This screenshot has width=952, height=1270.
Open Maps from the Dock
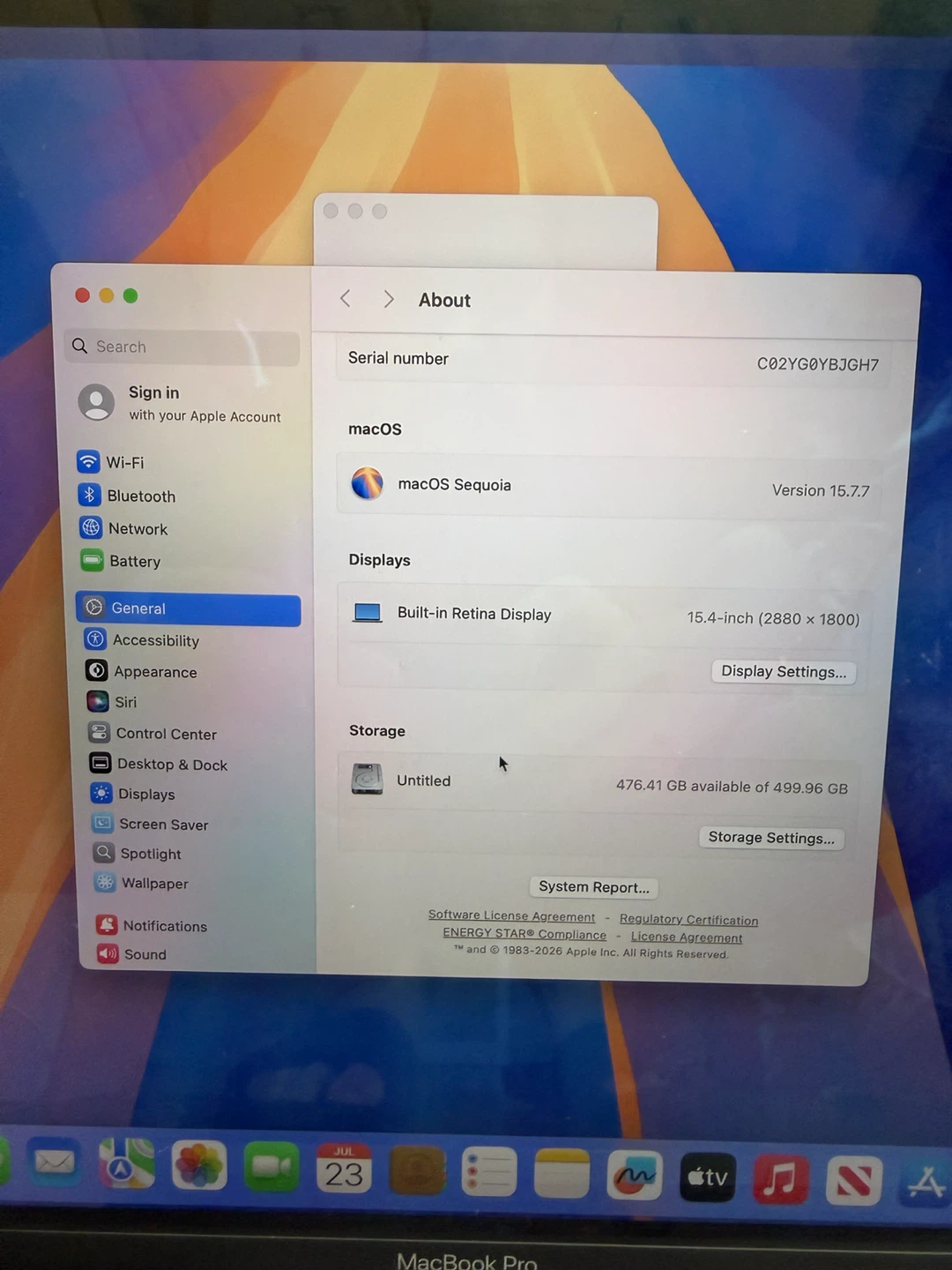(x=126, y=1164)
